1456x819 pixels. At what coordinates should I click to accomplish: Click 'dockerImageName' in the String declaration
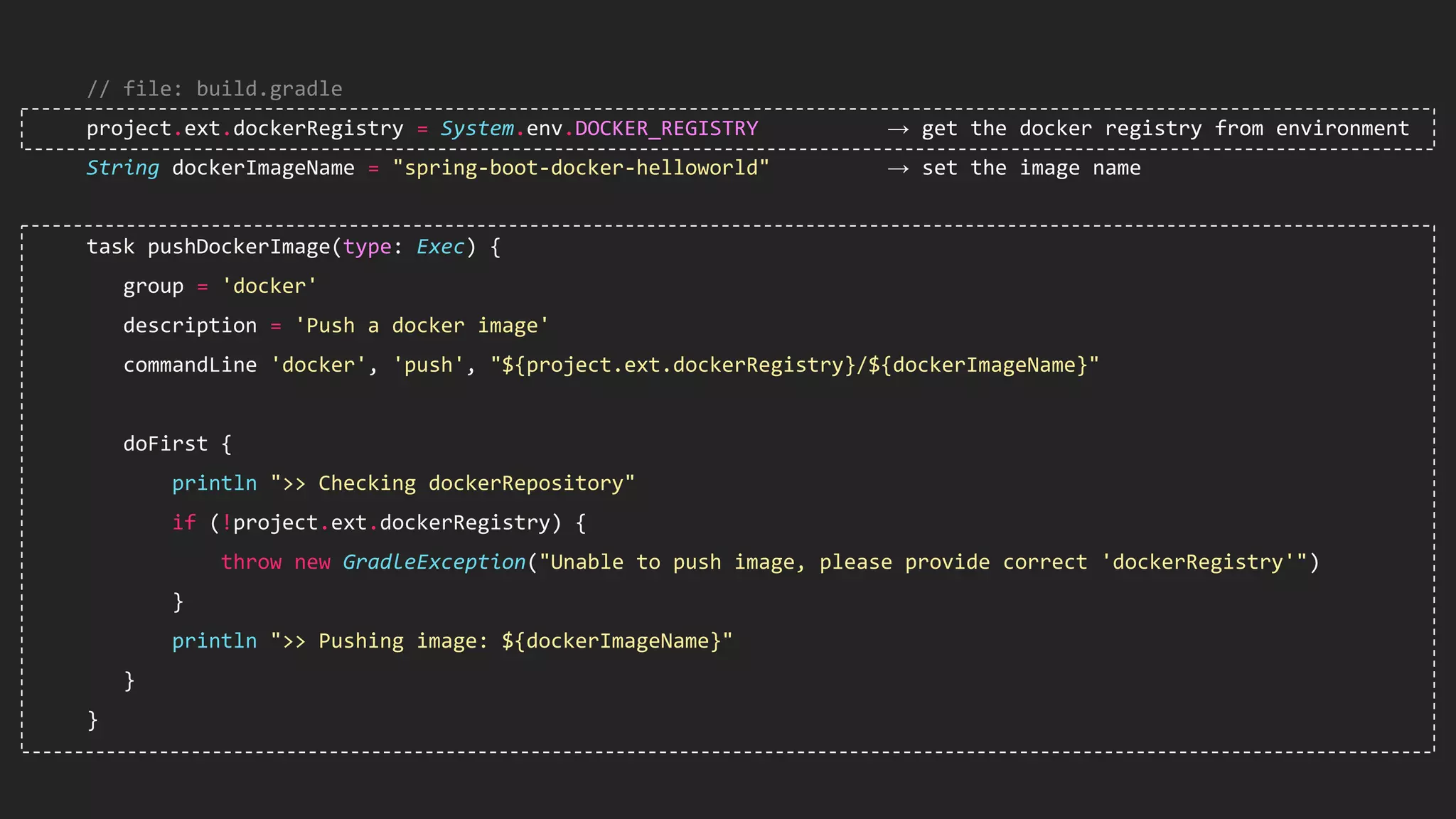tap(263, 168)
